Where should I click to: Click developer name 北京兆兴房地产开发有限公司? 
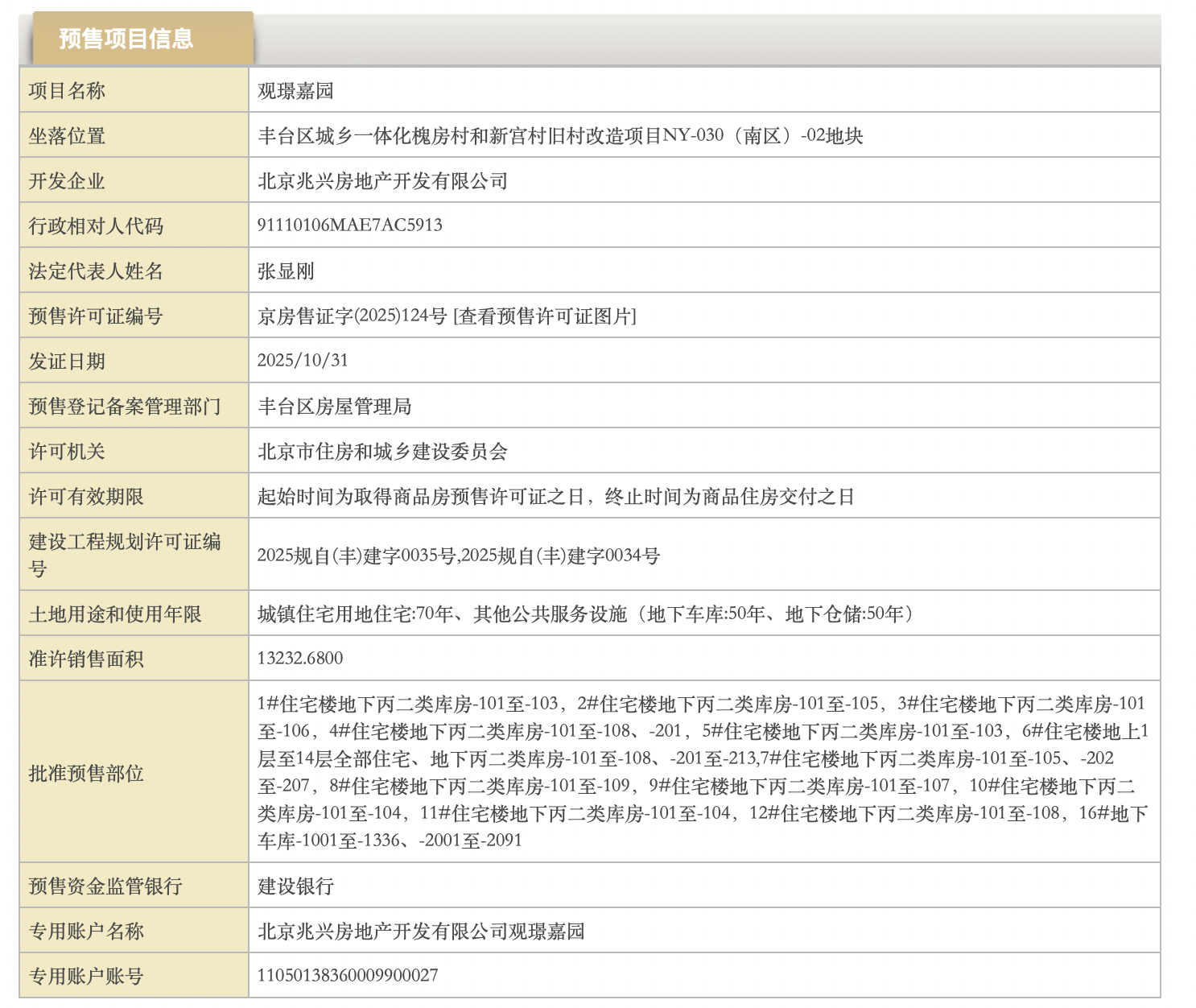point(382,181)
